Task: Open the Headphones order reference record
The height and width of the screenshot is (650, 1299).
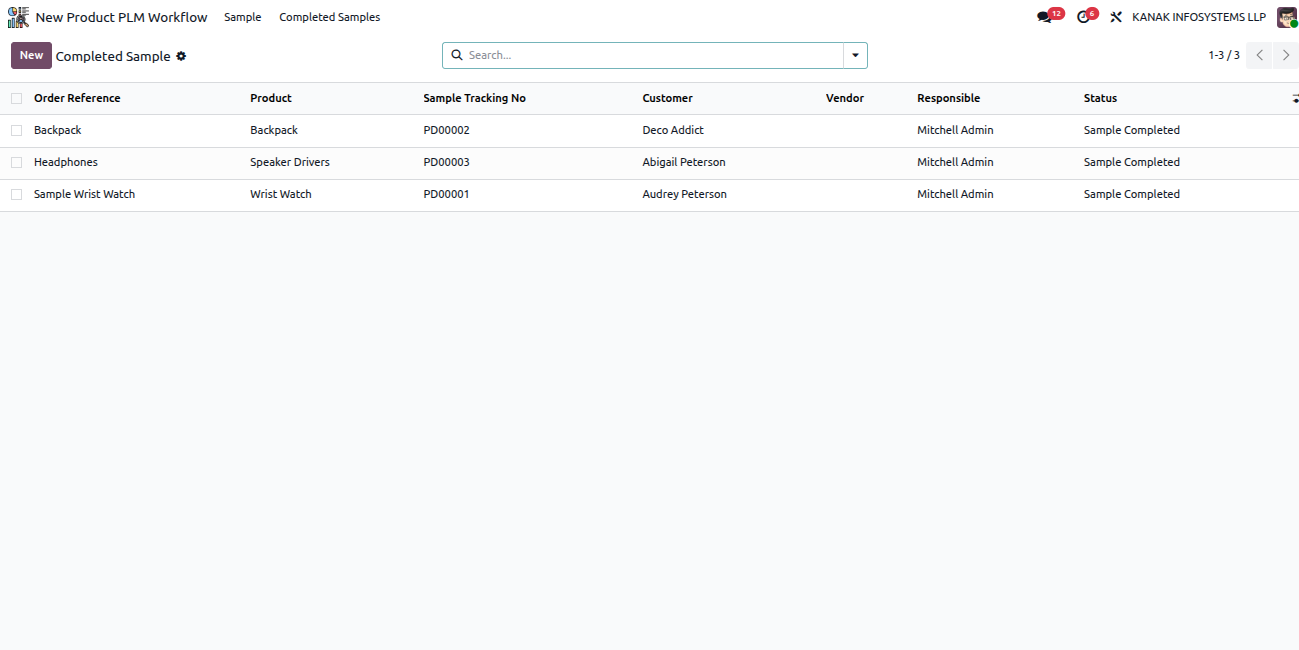Action: click(66, 162)
